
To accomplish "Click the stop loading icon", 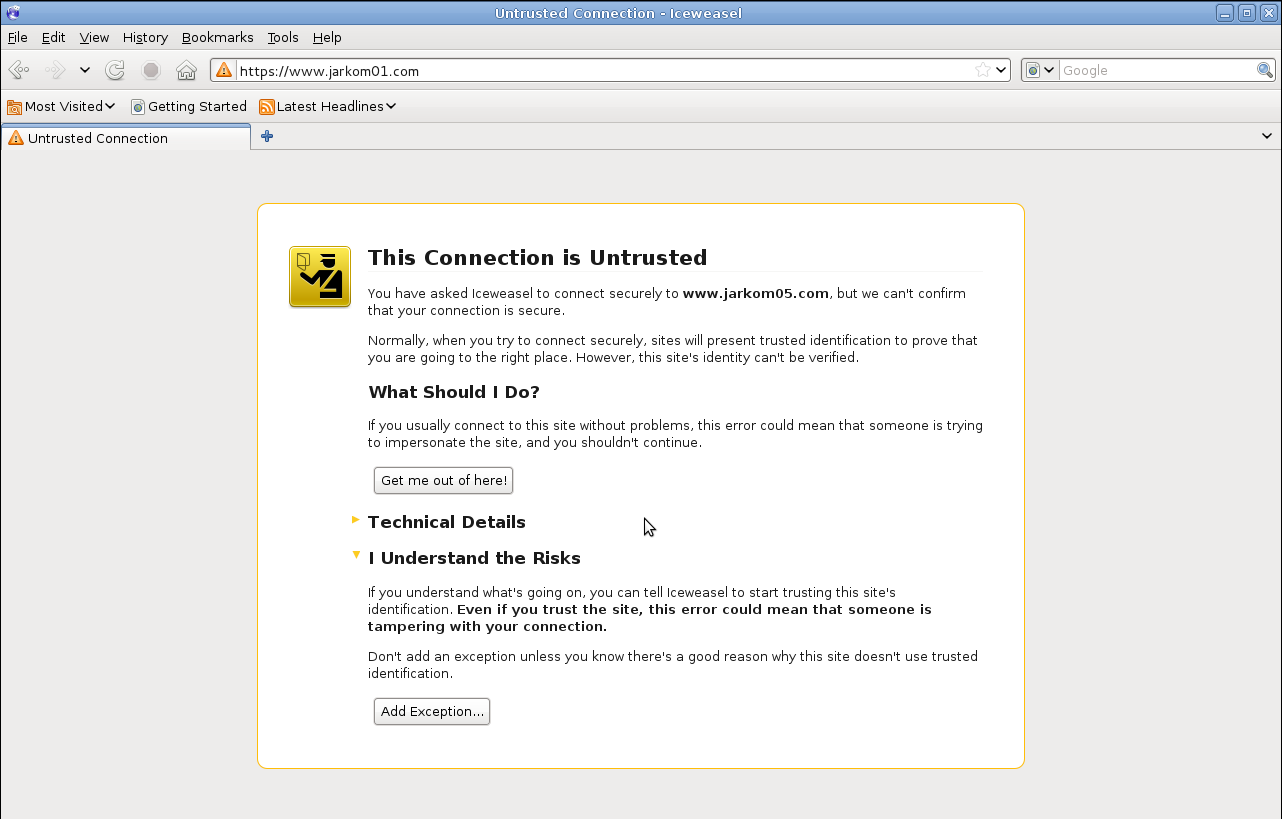I will pyautogui.click(x=150, y=70).
